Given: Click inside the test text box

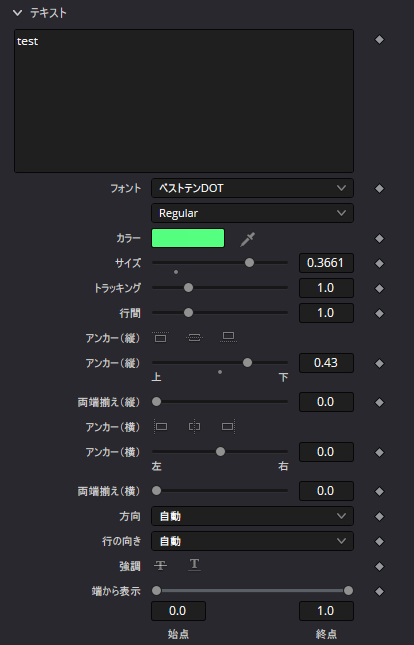Looking at the screenshot, I should pyautogui.click(x=184, y=101).
